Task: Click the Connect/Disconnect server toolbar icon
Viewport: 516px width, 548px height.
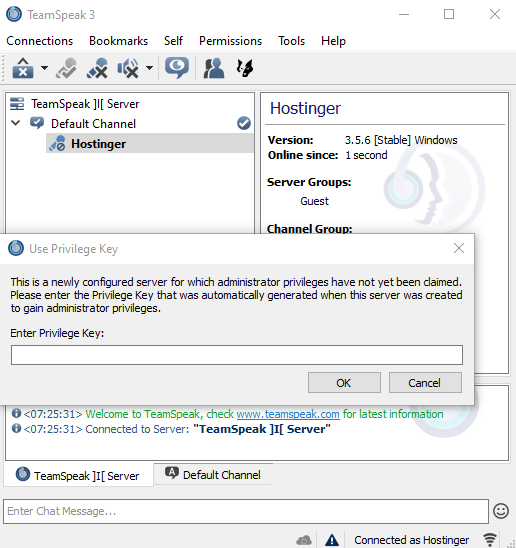Action: tap(23, 68)
